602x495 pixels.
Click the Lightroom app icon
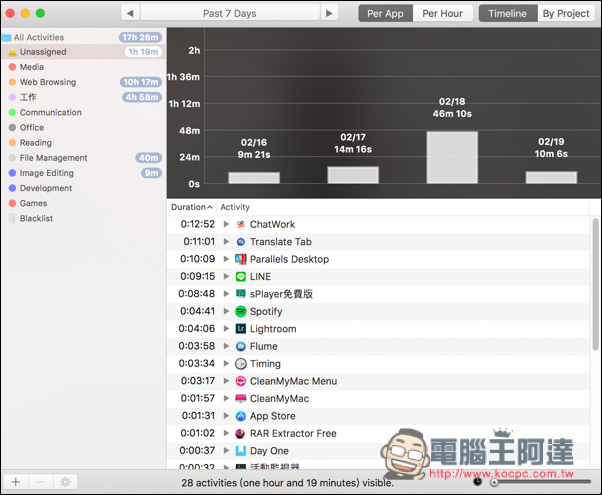pos(241,329)
